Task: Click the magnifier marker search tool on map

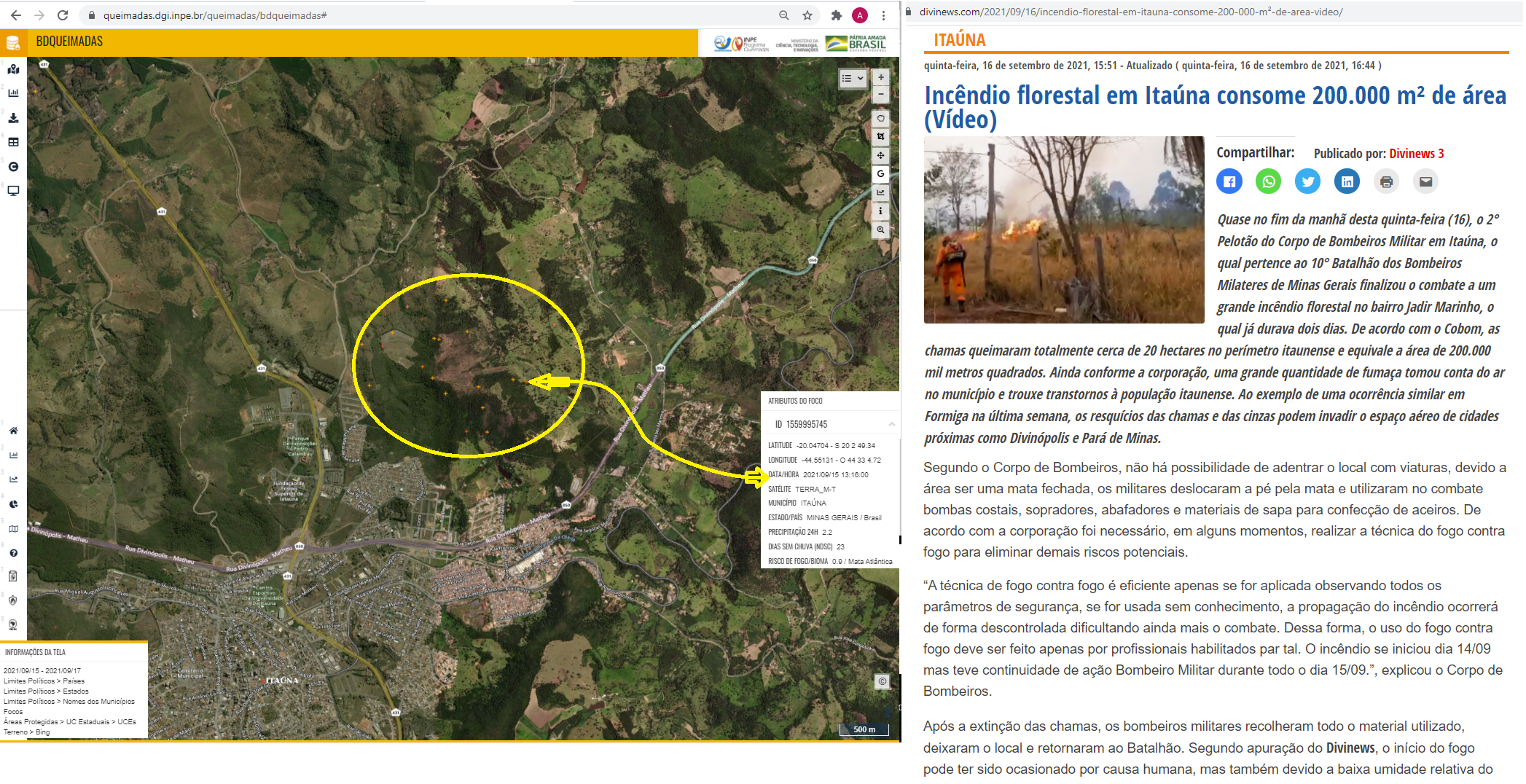Action: pos(881,230)
